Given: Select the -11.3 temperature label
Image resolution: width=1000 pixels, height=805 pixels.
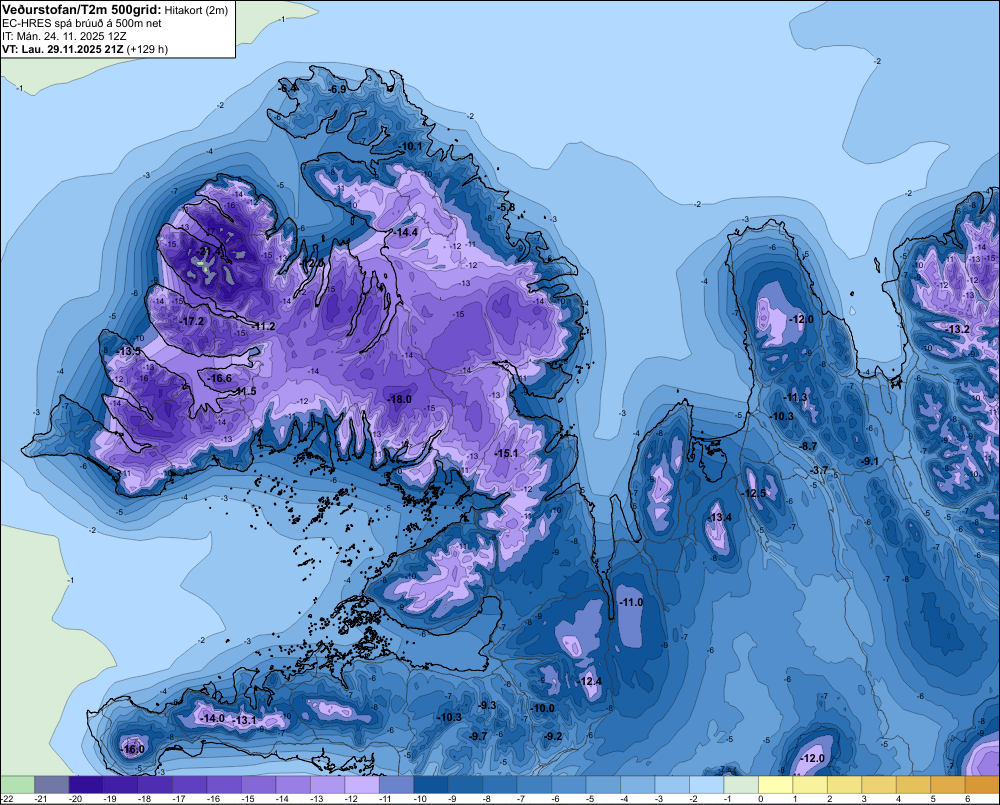Looking at the screenshot, I should coord(795,397).
